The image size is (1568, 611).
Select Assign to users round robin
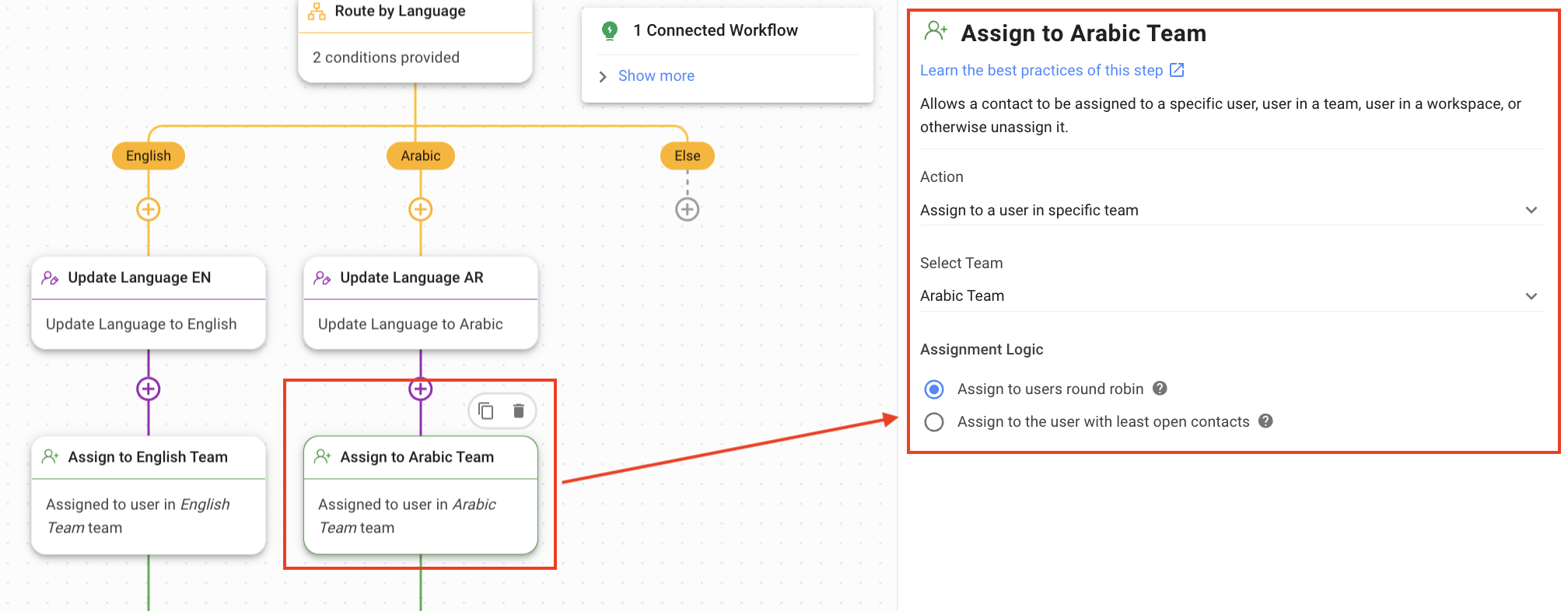click(934, 389)
